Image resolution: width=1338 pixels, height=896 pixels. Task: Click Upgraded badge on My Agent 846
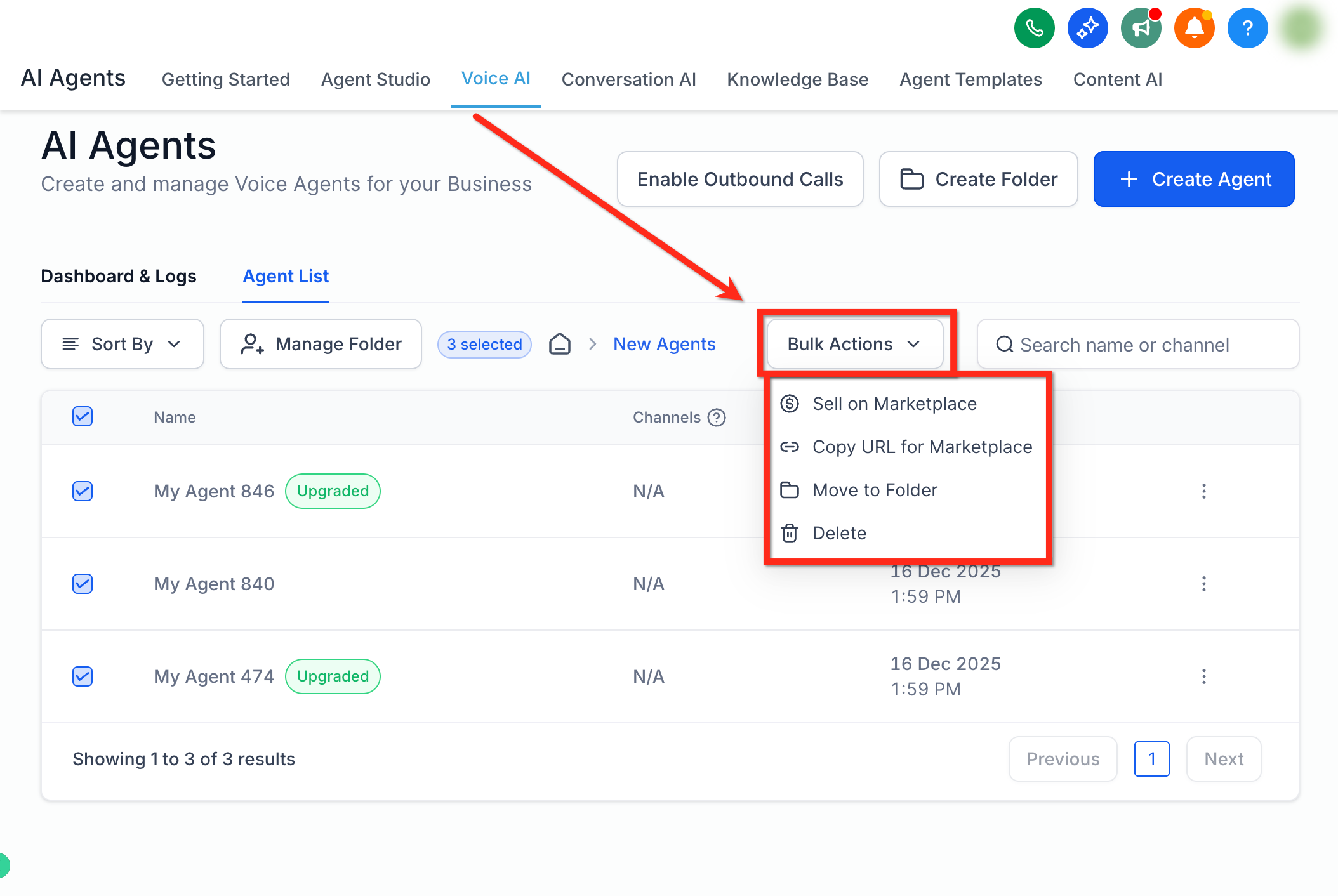pos(333,491)
